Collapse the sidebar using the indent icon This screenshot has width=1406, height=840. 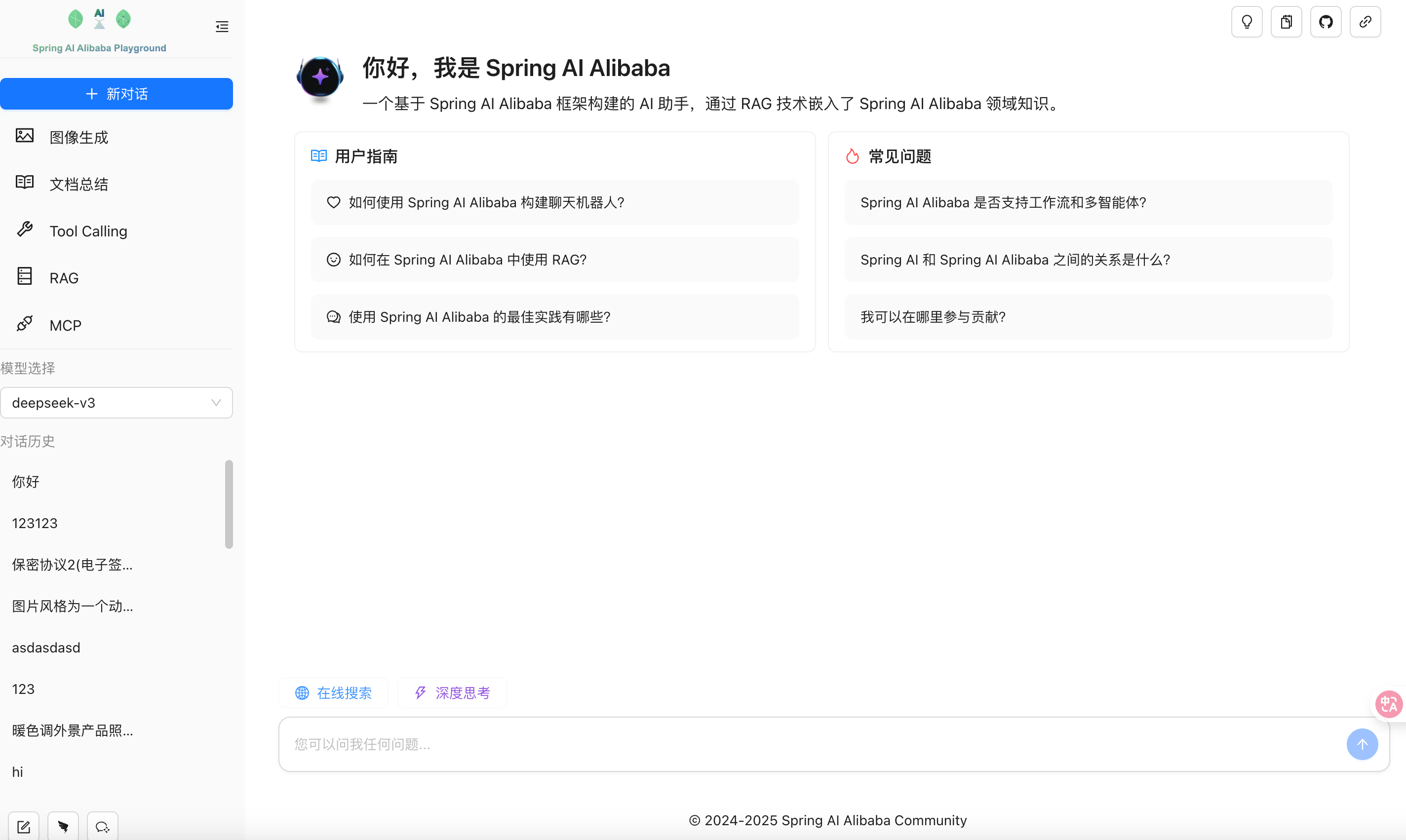221,26
